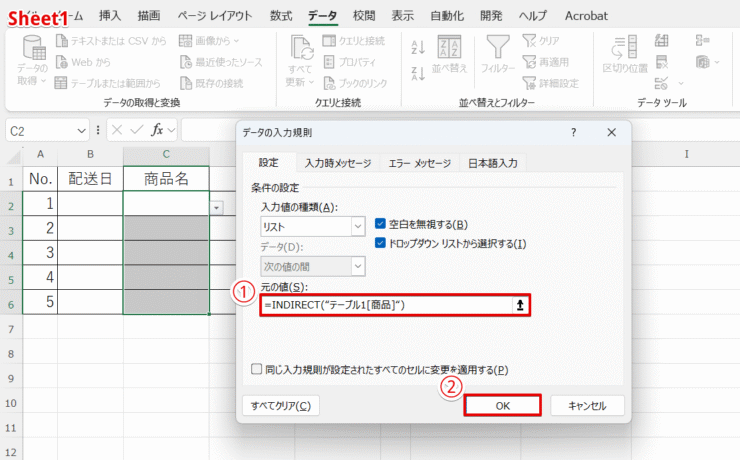Open Acrobat ribbon tab
The height and width of the screenshot is (460, 740).
[586, 16]
